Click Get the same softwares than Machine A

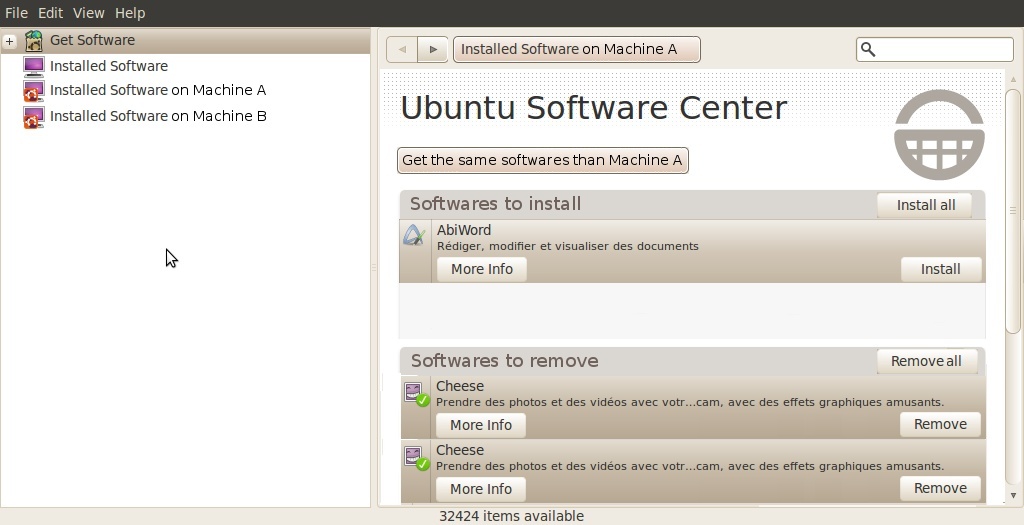click(x=542, y=160)
